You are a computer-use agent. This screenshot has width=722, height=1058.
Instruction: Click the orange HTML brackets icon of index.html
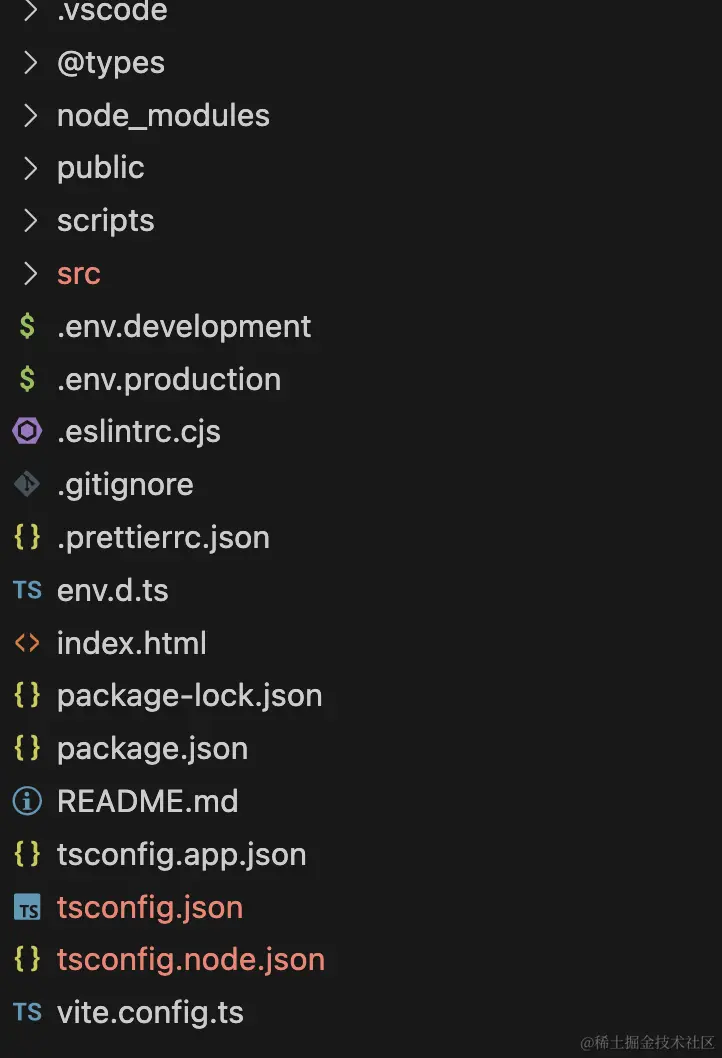[x=27, y=643]
